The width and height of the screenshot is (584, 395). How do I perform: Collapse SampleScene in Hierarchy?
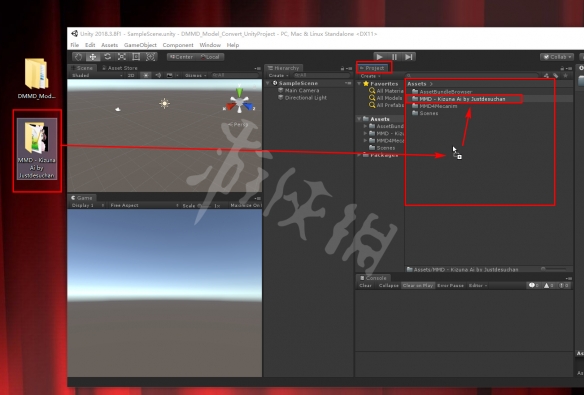(268, 83)
